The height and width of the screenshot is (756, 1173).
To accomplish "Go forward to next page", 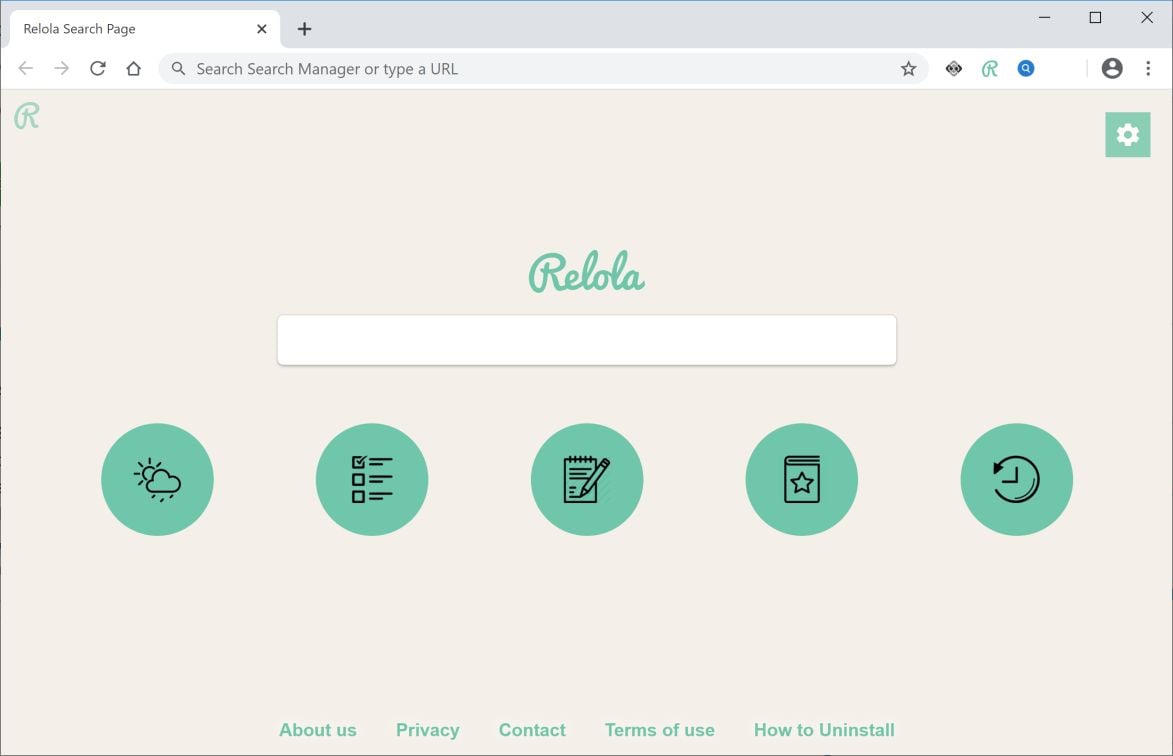I will point(61,69).
